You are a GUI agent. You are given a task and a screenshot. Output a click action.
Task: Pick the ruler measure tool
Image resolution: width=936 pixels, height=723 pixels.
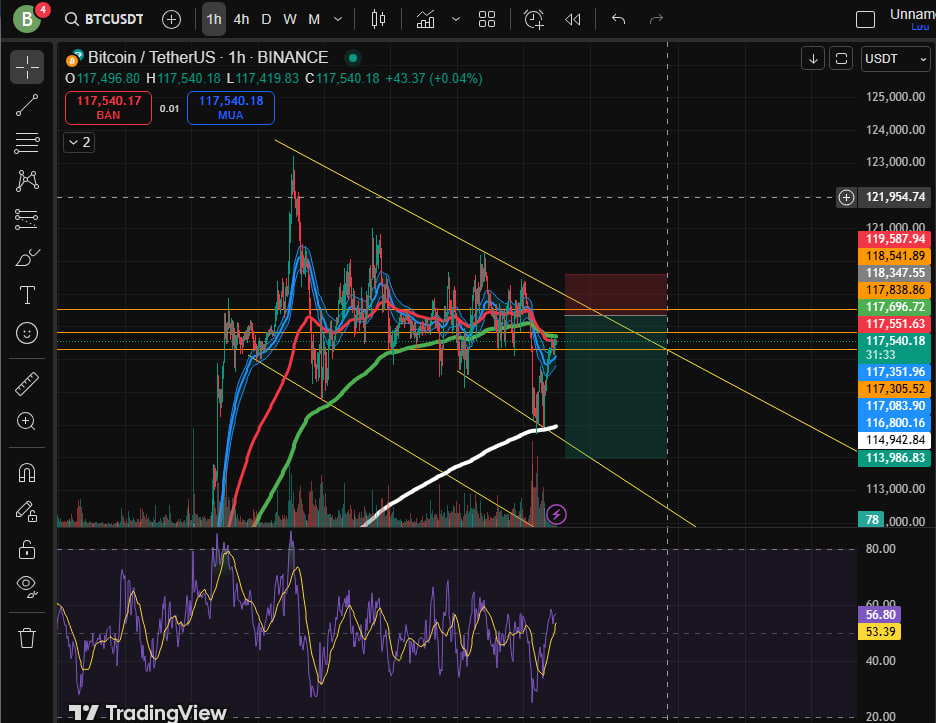pyautogui.click(x=27, y=384)
